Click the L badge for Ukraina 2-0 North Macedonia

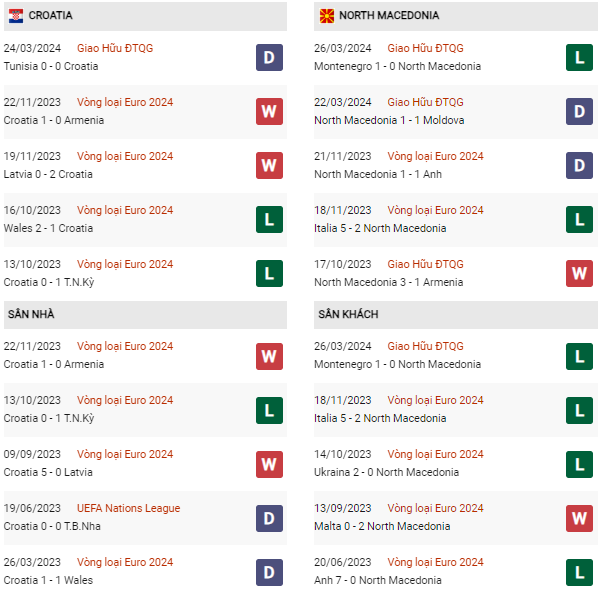(x=579, y=463)
